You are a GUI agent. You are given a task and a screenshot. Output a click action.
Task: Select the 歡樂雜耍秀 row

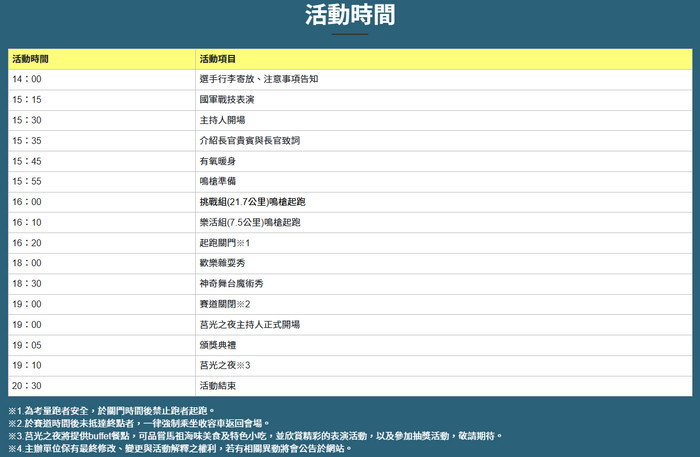click(x=222, y=263)
